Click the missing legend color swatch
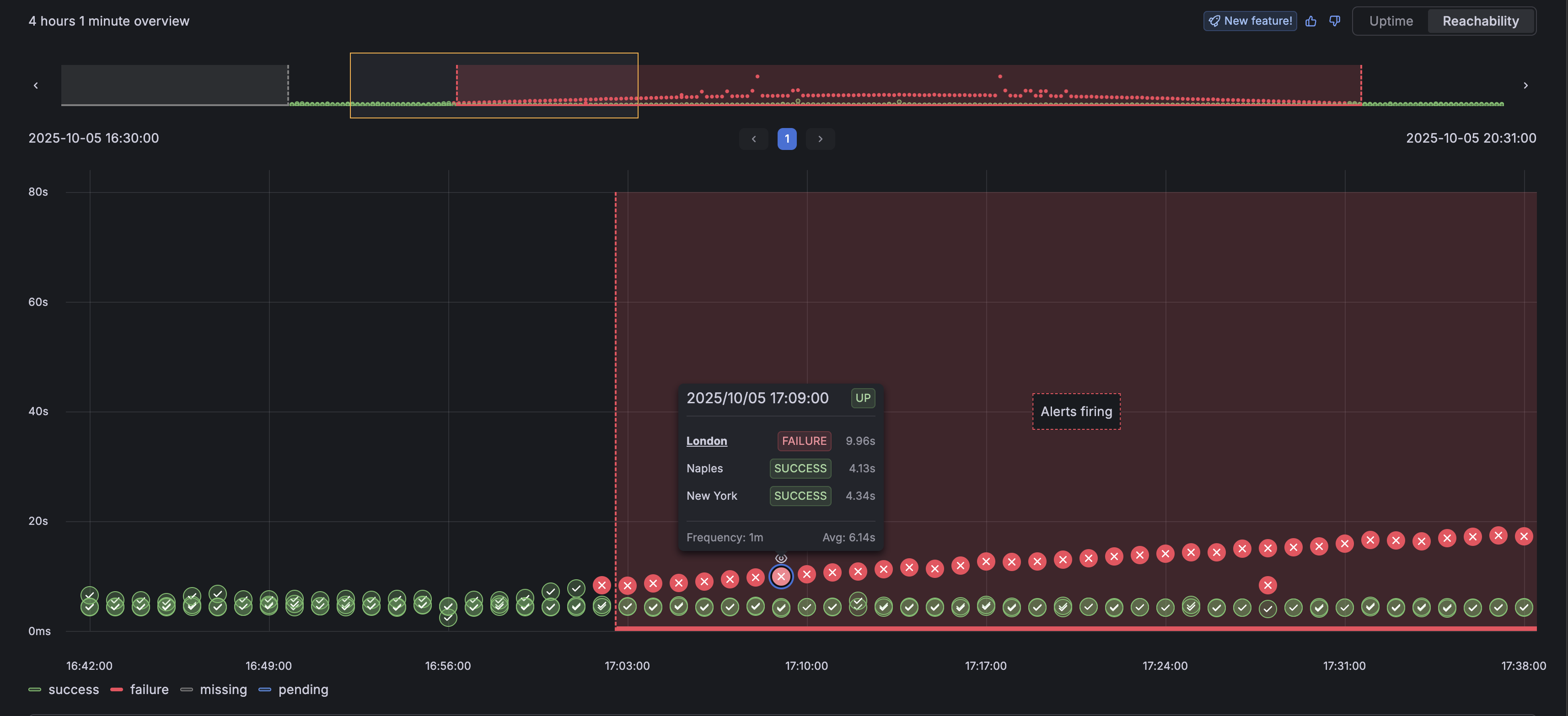The width and height of the screenshot is (1568, 716). pos(187,689)
